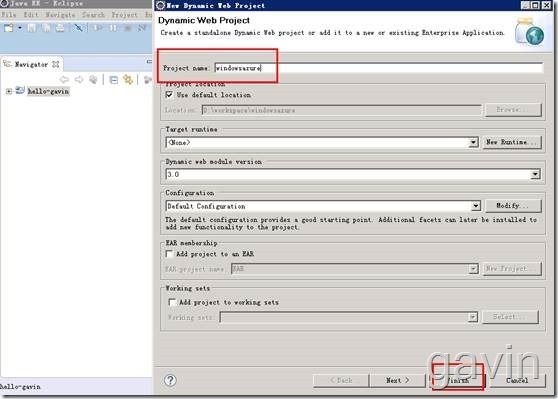Click the Navigator Forward arrow icon
The image size is (558, 399).
(x=79, y=79)
